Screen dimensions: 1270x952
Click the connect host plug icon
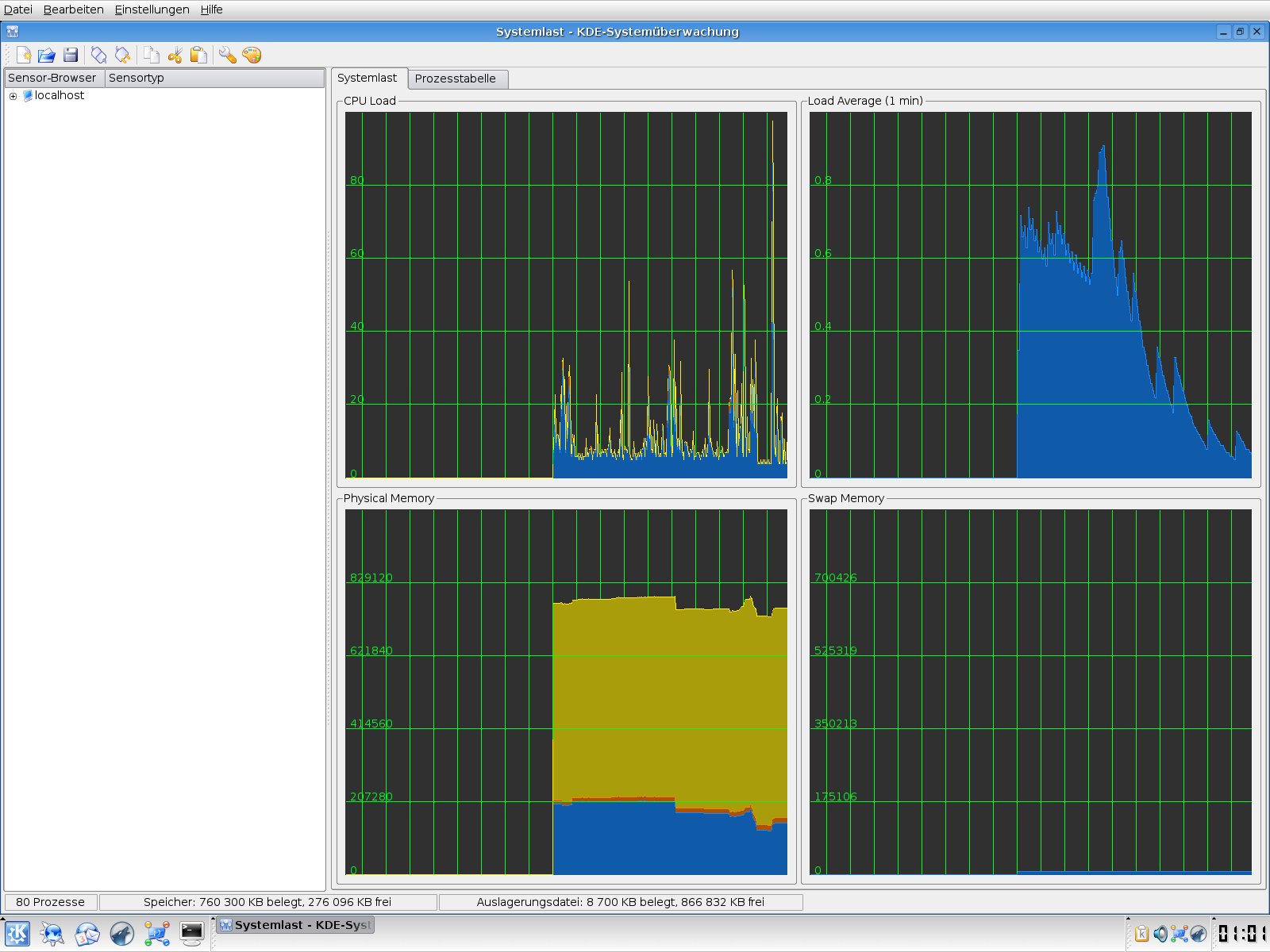pyautogui.click(x=98, y=55)
